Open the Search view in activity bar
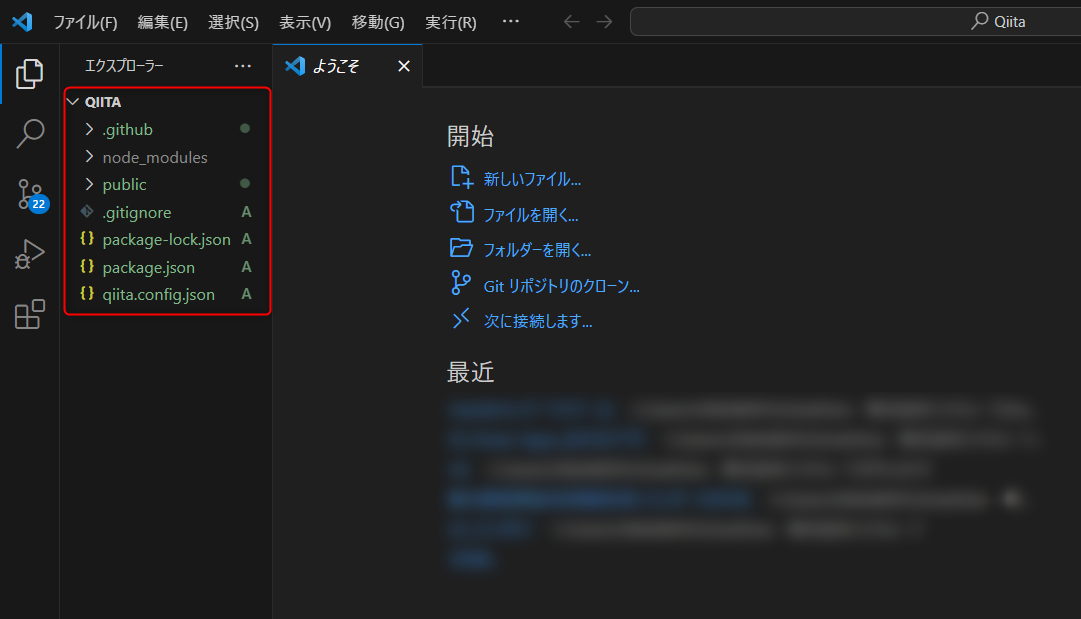 pos(30,134)
